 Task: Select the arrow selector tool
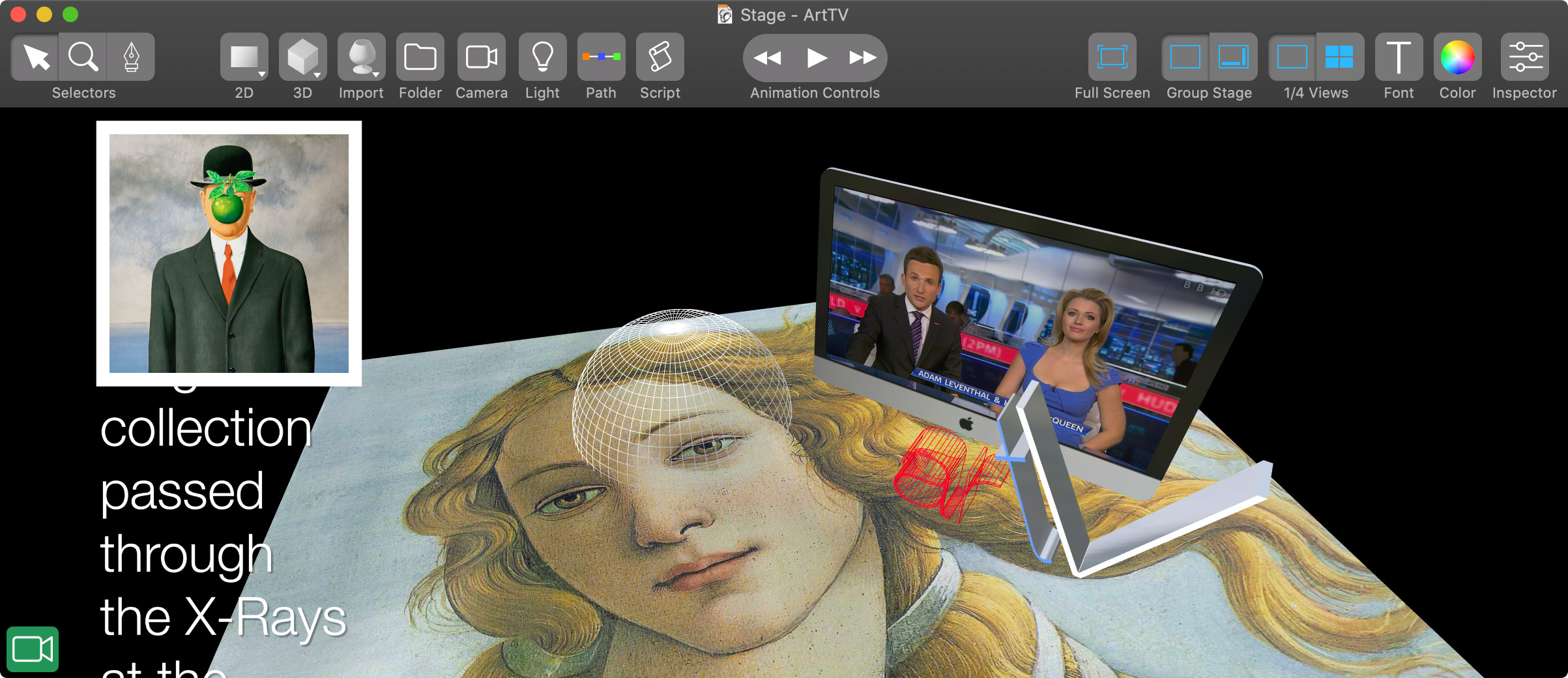click(x=35, y=57)
